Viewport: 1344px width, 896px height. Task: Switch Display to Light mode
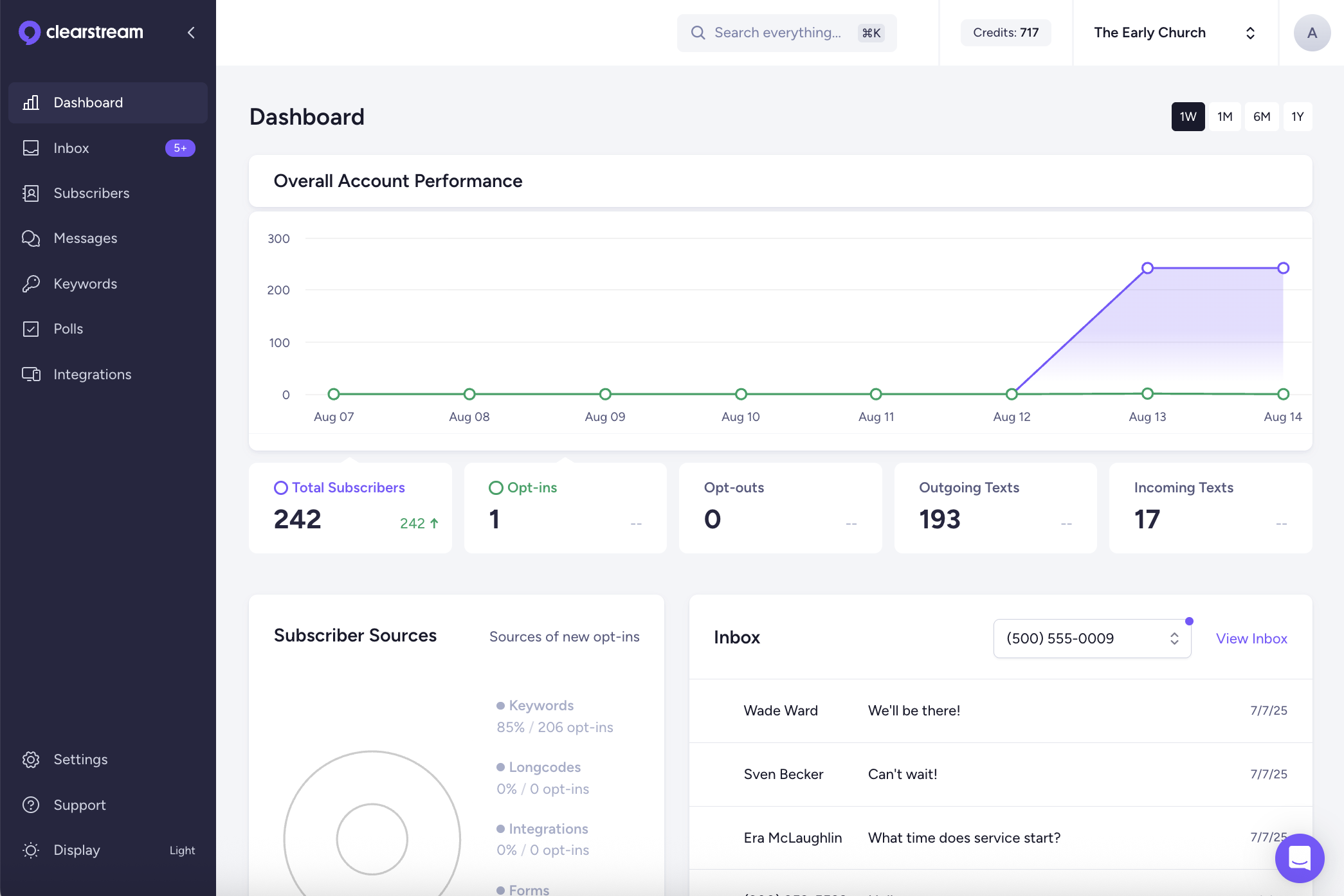tap(183, 850)
